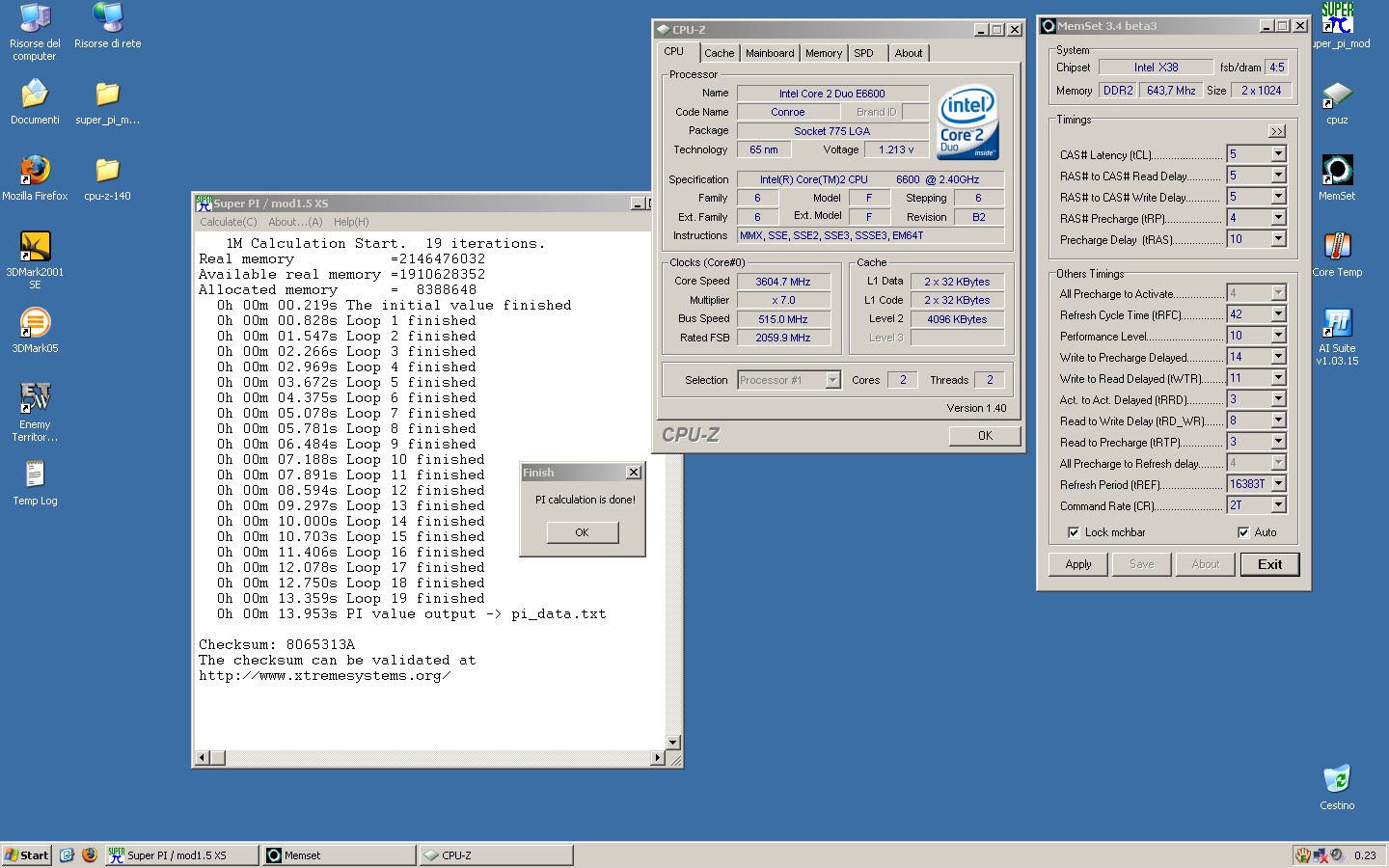
Task: Switch to the Mainboard tab in CPU-Z
Action: [x=770, y=53]
